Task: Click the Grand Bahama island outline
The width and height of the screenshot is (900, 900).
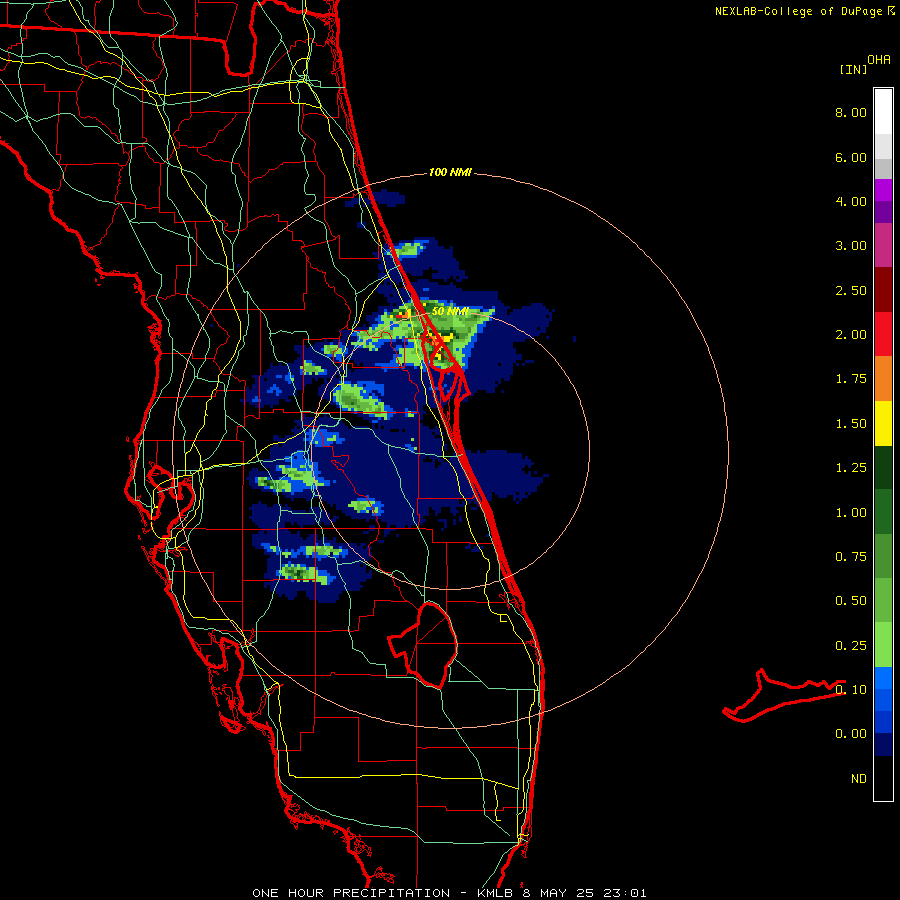Action: pos(784,696)
